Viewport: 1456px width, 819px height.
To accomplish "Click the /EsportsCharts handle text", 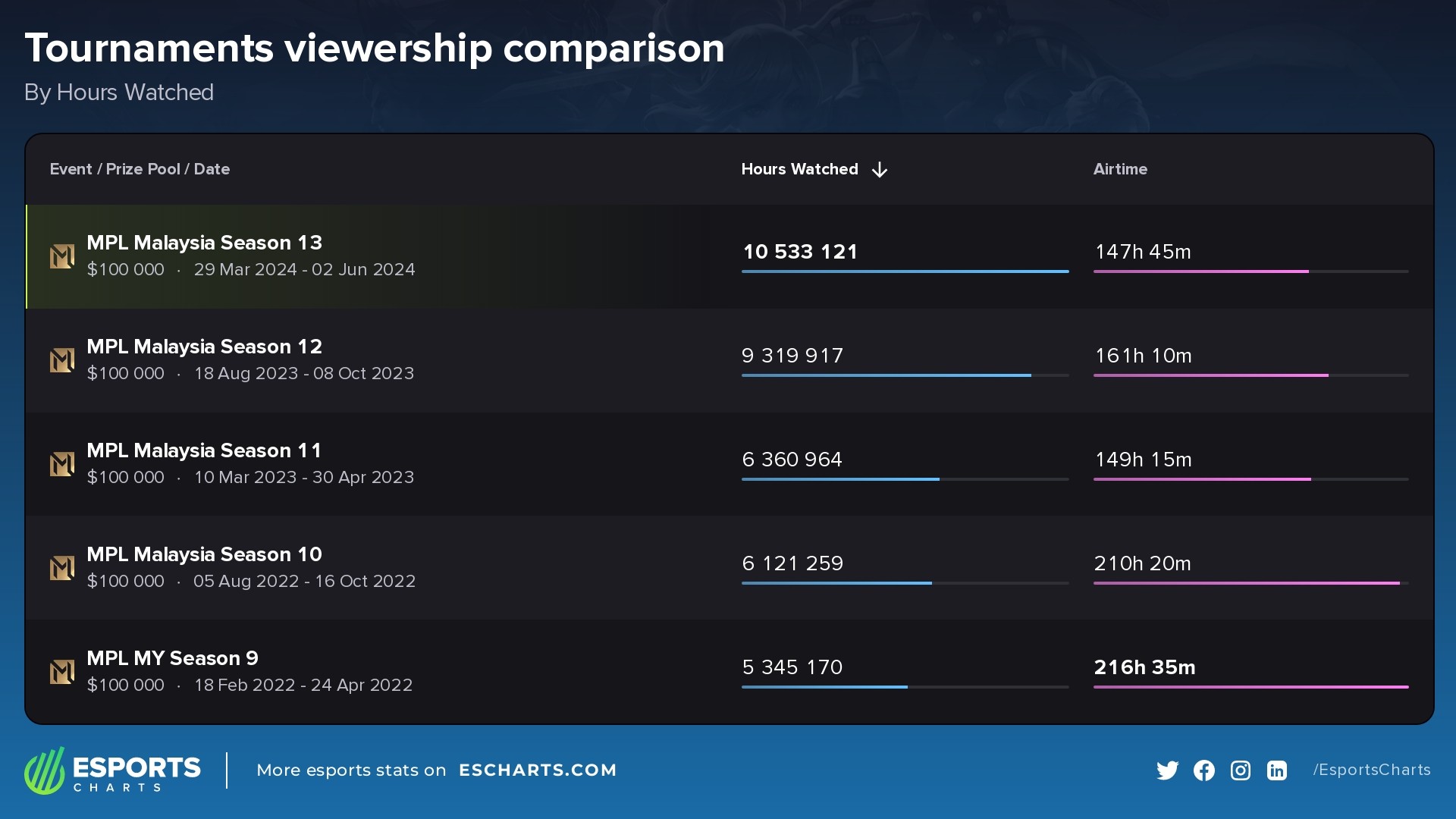I will 1372,770.
